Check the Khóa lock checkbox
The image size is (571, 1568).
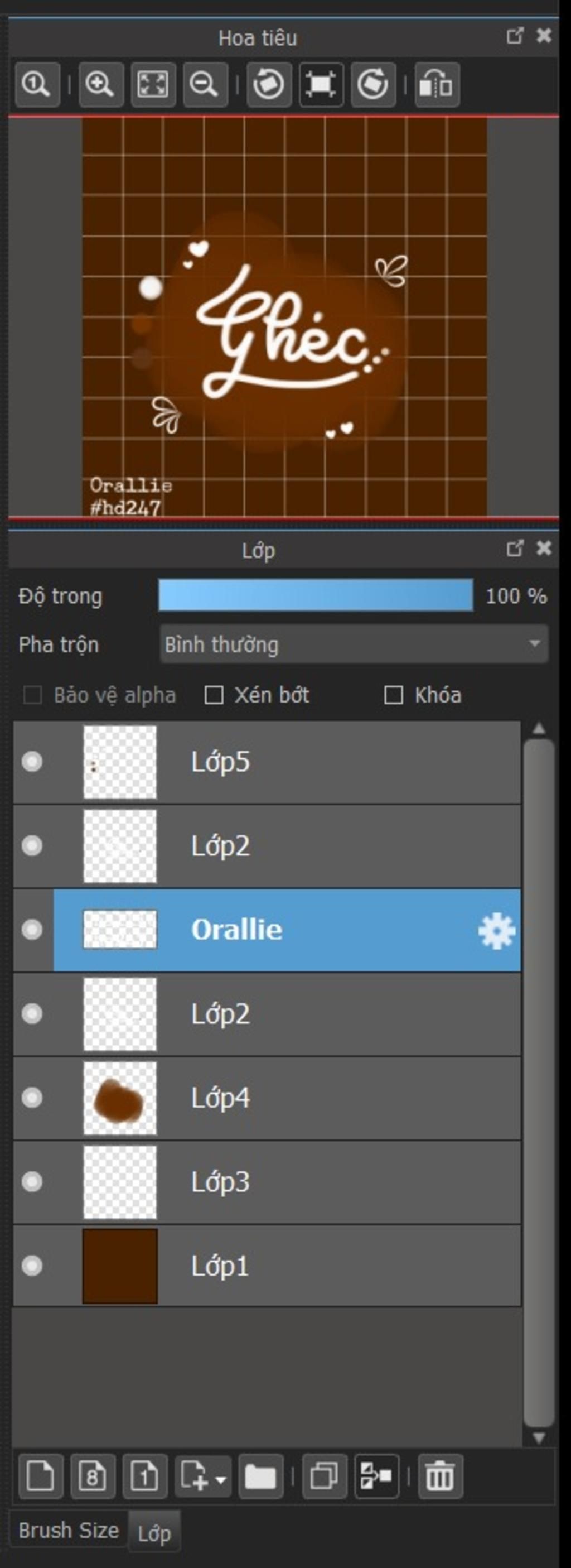pos(394,695)
